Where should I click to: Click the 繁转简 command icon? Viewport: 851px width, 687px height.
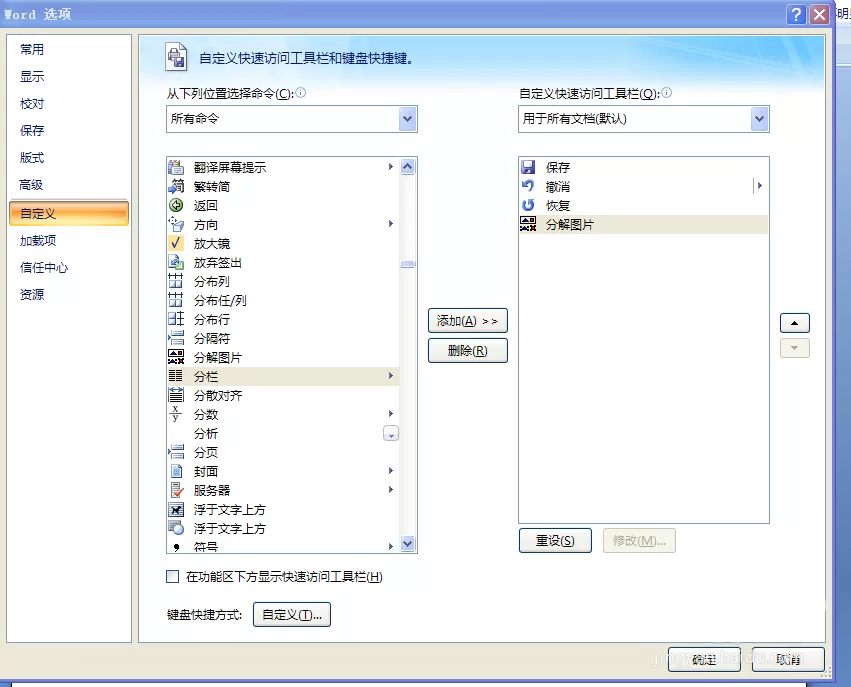176,186
